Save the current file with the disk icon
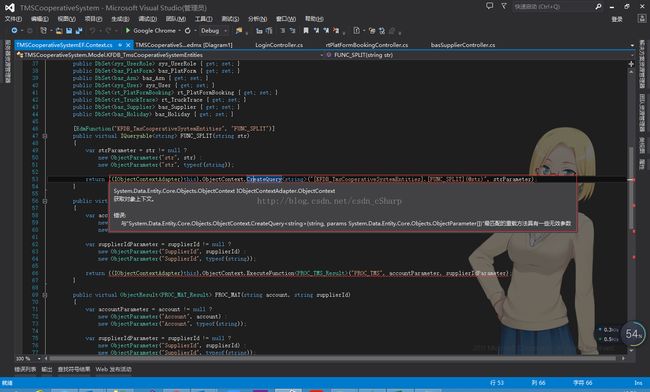Viewport: 650px width, 392px height. click(69, 31)
